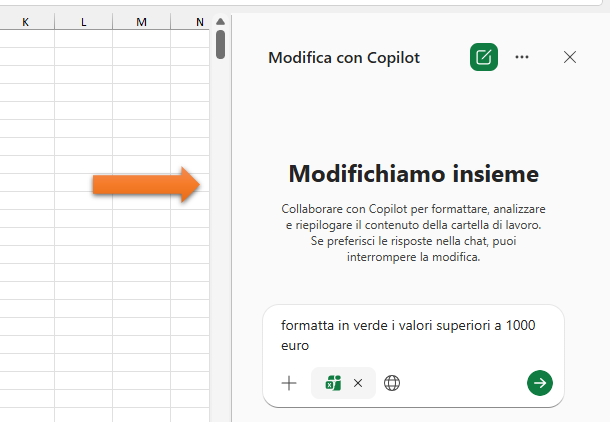Screen dimensions: 610x422
Task: Click the attached Excel workbook chip icon
Action: [x=333, y=382]
